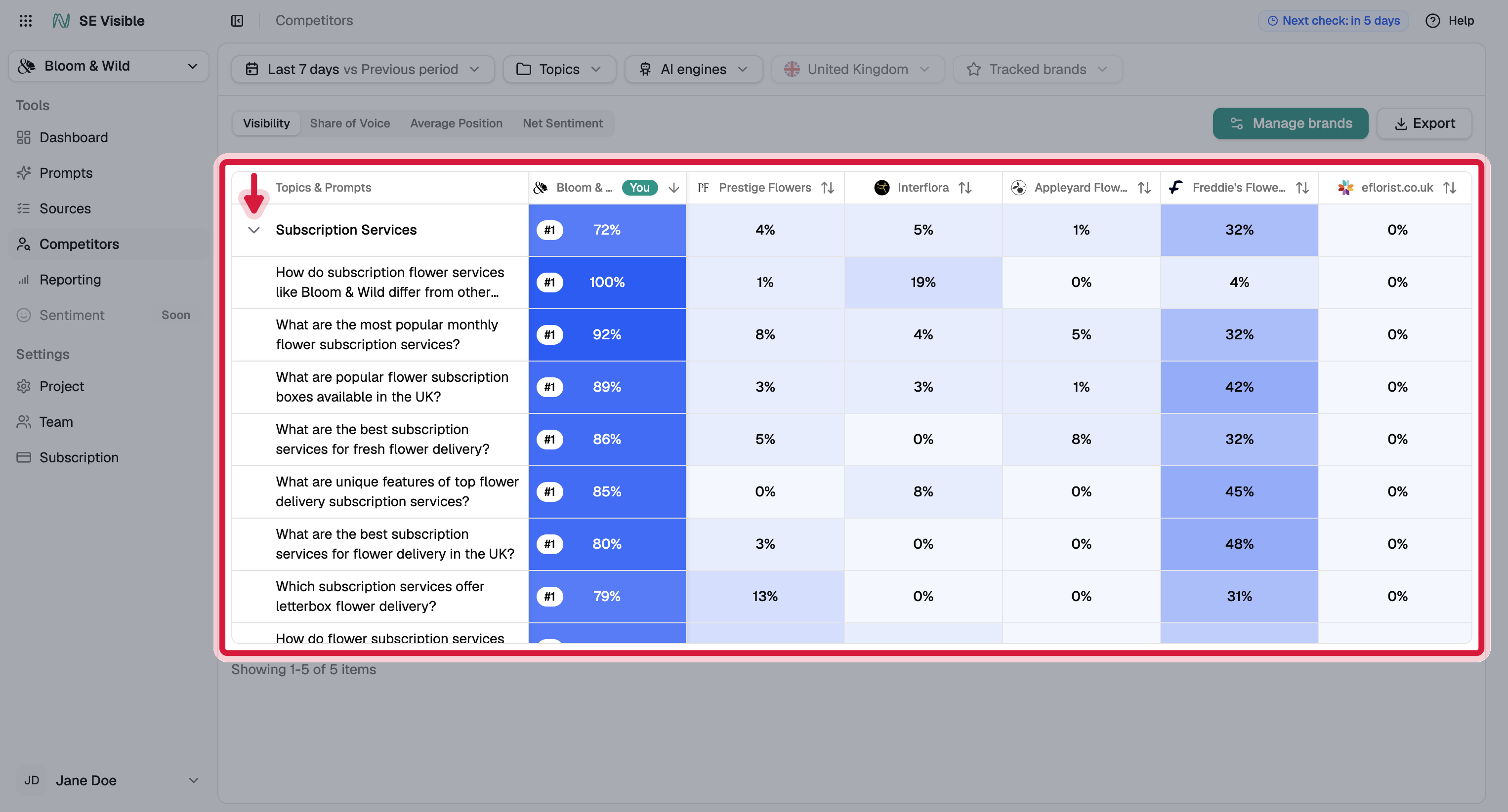Image resolution: width=1508 pixels, height=812 pixels.
Task: Collapse the Subscription Services topic row
Action: point(253,230)
